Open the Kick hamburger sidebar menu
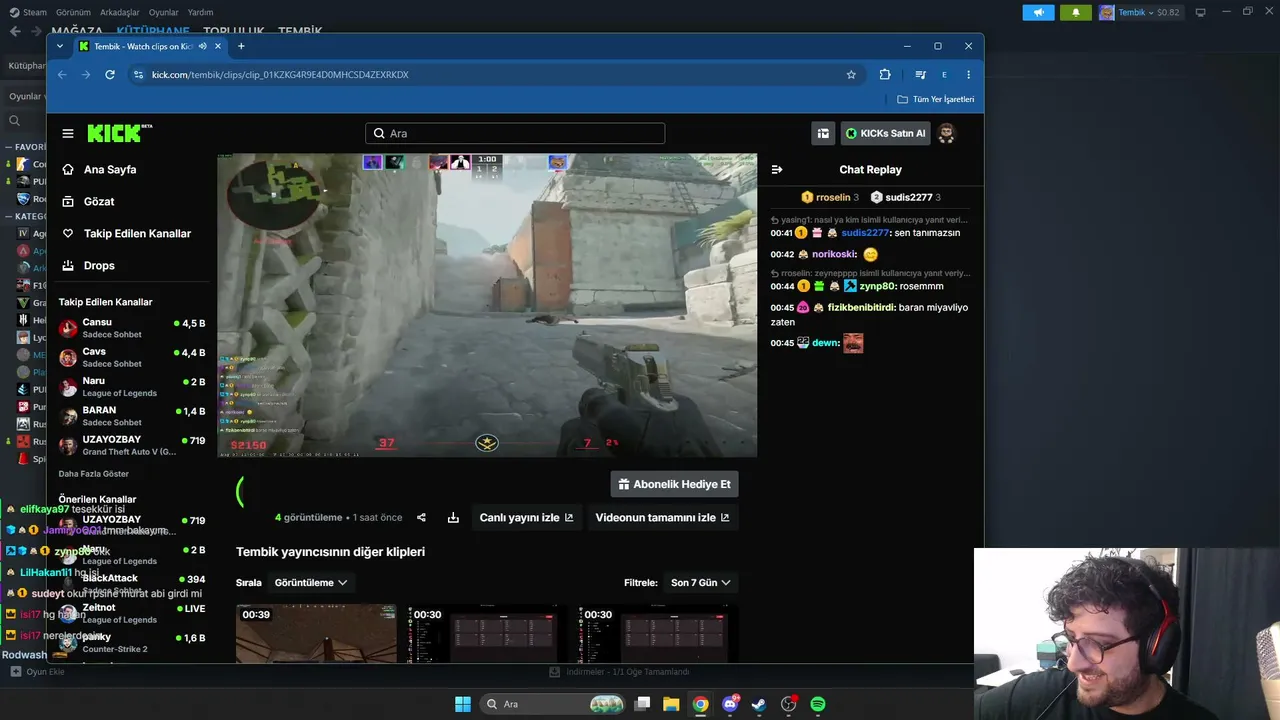This screenshot has width=1280, height=720. coord(68,133)
